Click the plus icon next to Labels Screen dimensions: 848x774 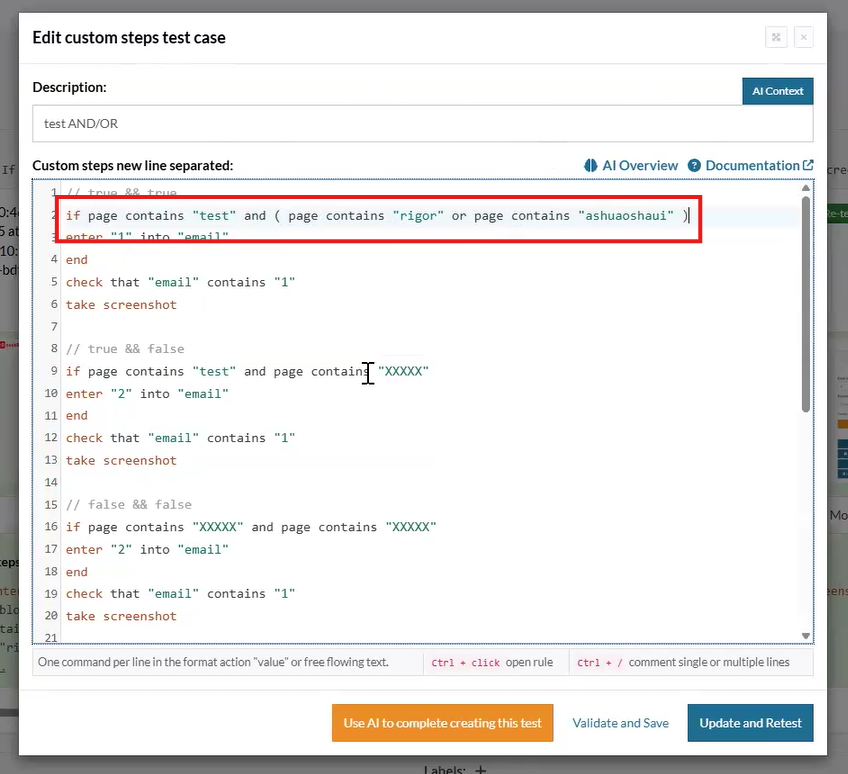tap(480, 770)
